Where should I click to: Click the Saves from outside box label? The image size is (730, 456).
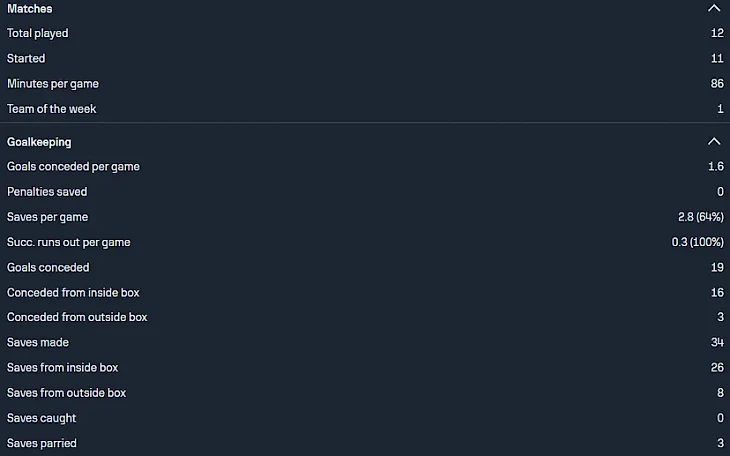point(66,392)
